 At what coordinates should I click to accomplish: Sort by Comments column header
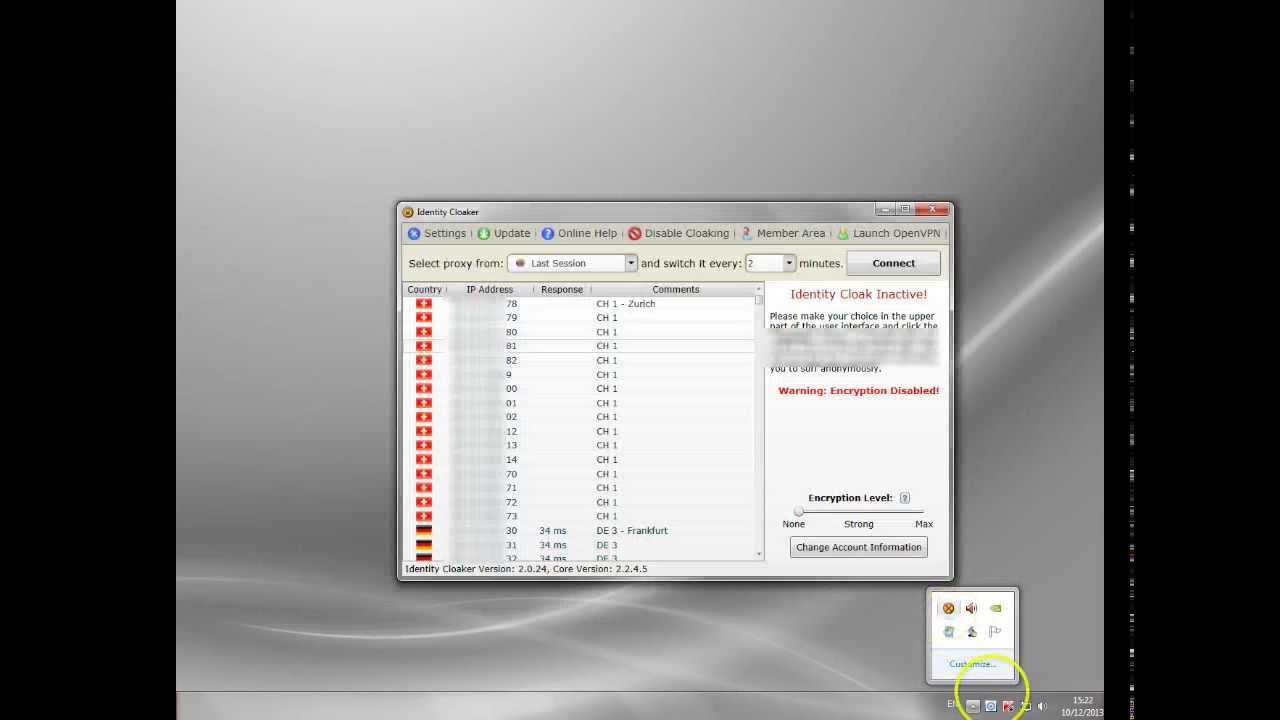[x=676, y=289]
